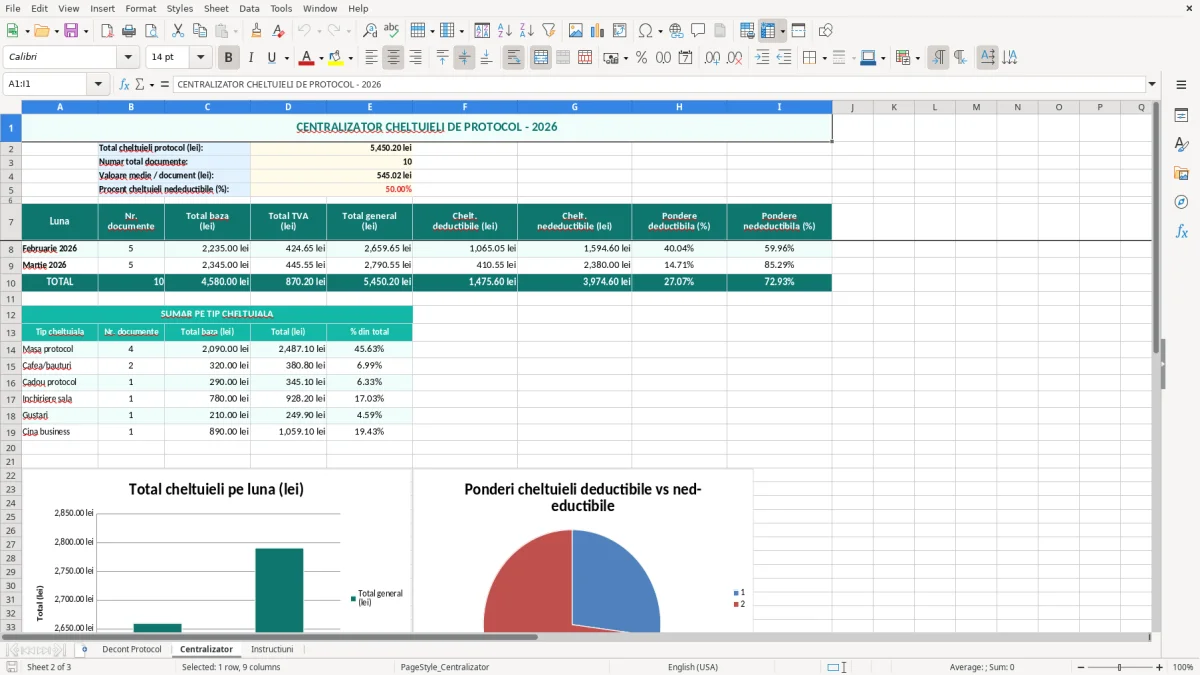Open the Borders dropdown arrow

tap(824, 58)
